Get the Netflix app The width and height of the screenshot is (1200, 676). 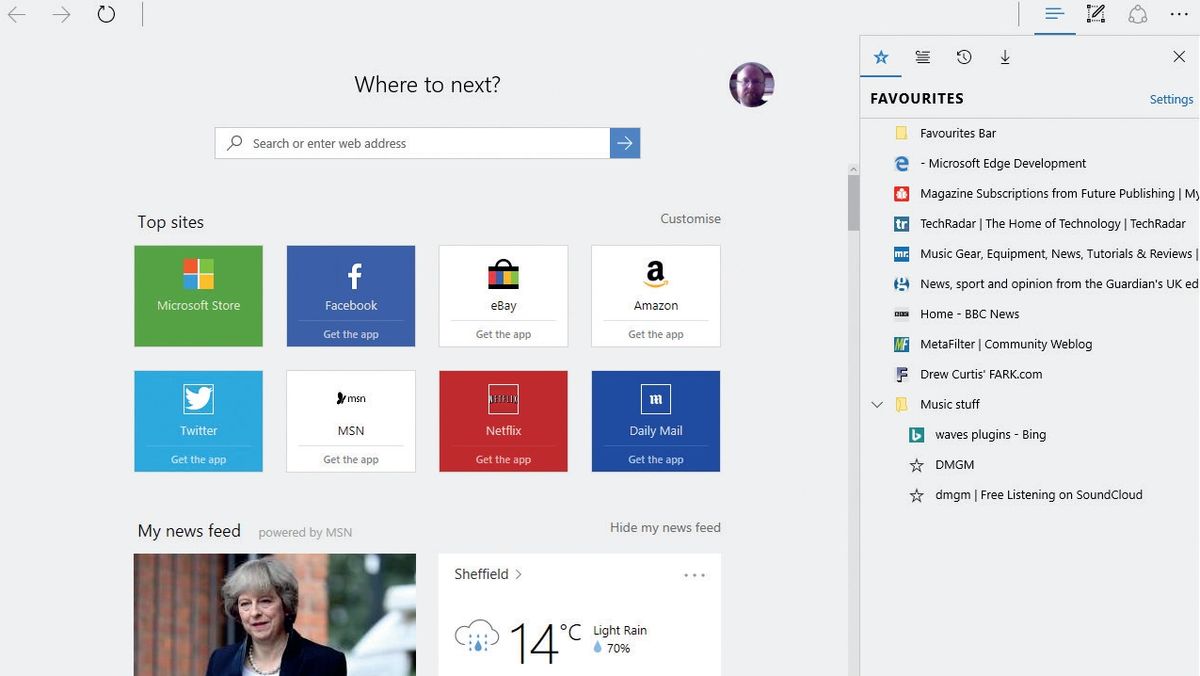[x=503, y=459]
